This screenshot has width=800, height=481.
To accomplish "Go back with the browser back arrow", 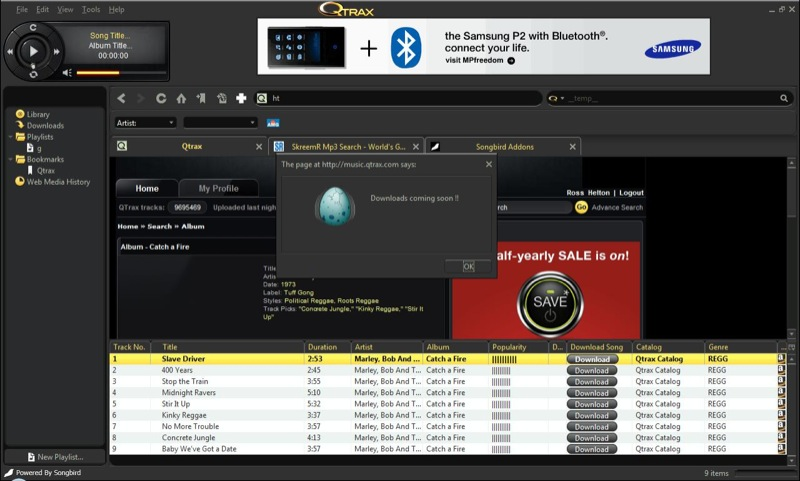I will 121,98.
